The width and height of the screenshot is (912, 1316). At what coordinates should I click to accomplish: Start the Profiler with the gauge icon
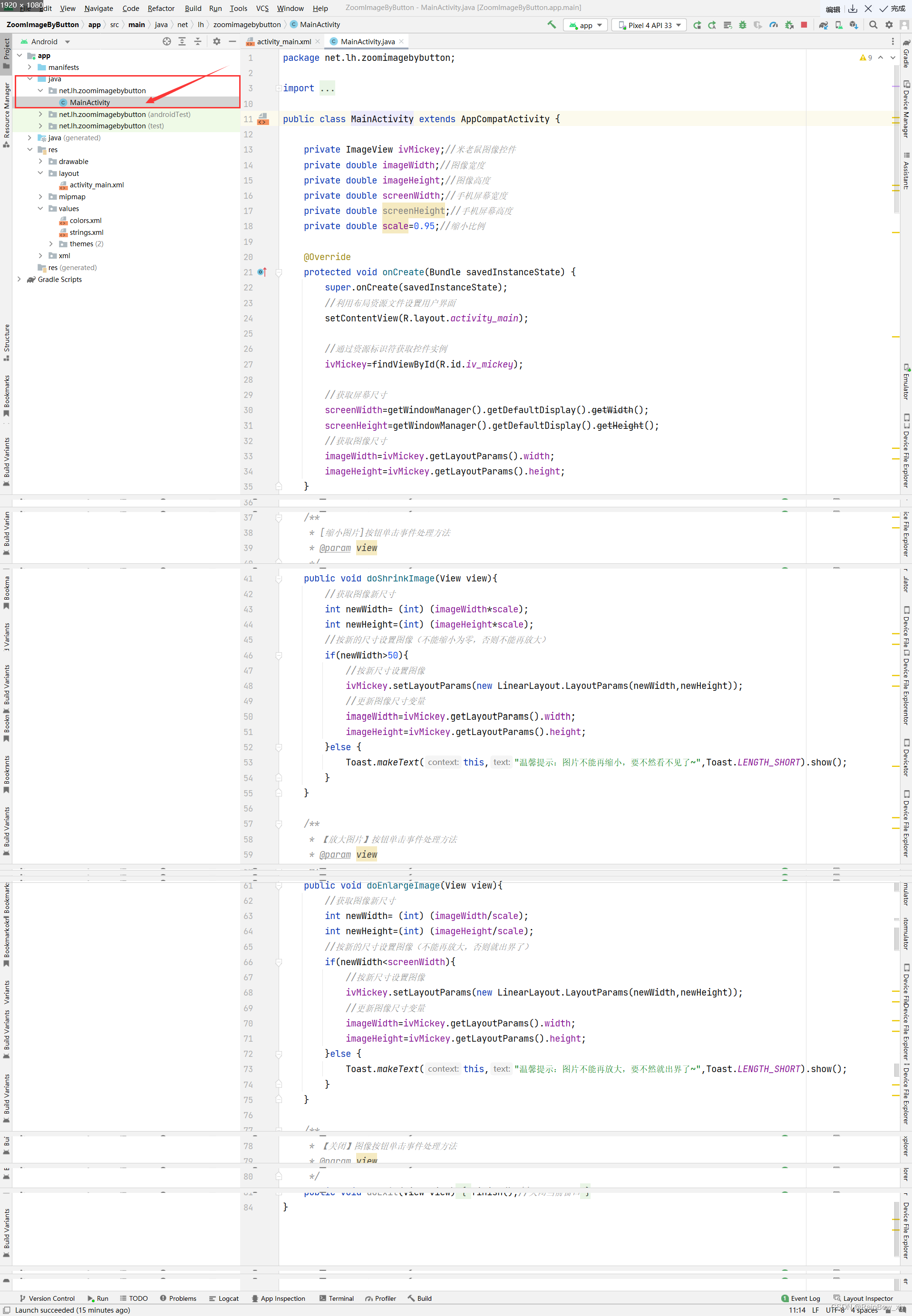pyautogui.click(x=774, y=25)
